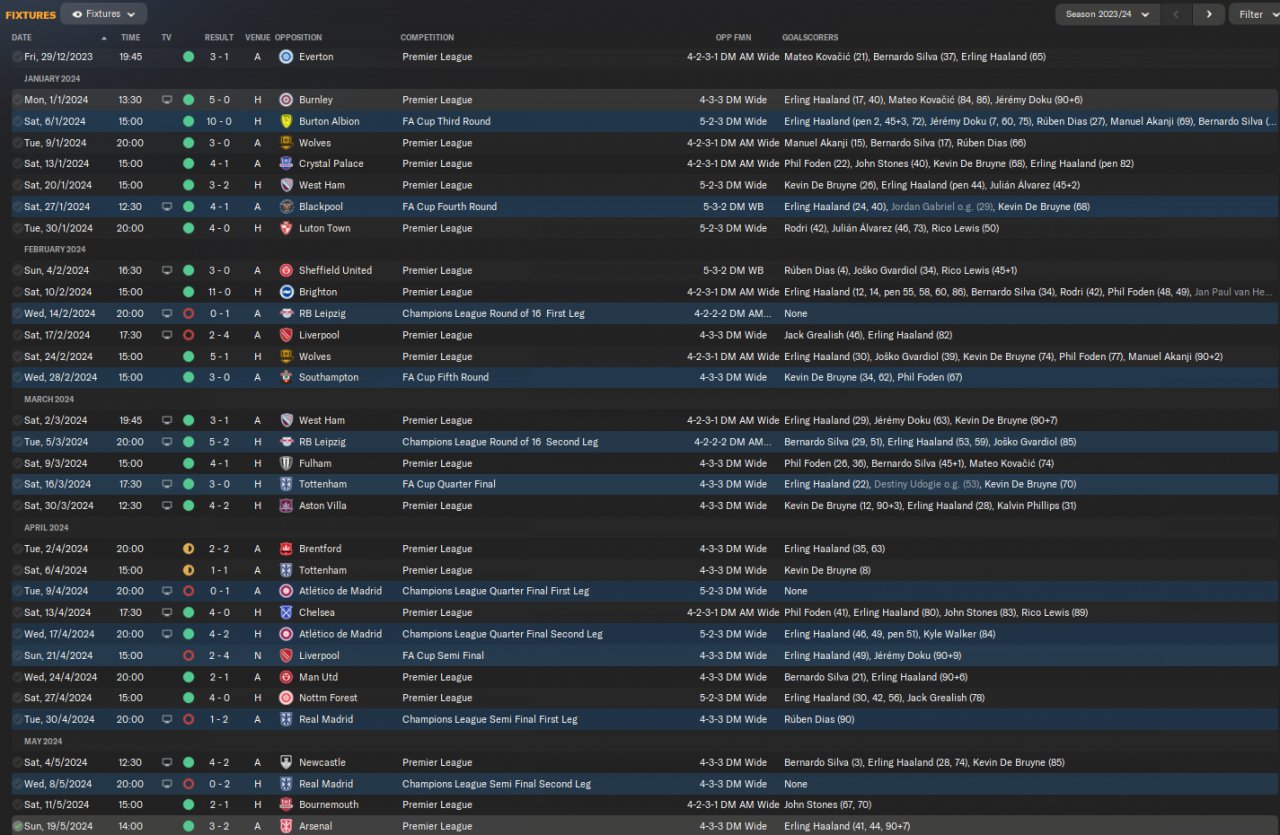The image size is (1280, 835).
Task: Open the Fixtures view dropdown
Action: tap(104, 14)
